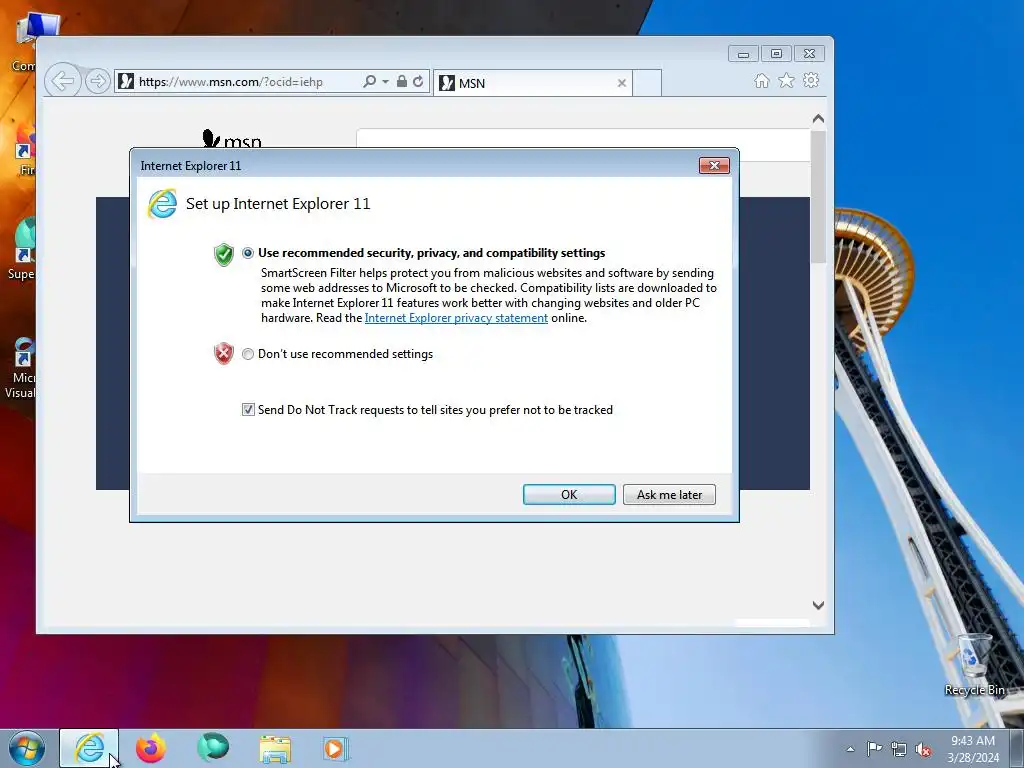Select the Recycle Bin desktop icon

pos(974,664)
